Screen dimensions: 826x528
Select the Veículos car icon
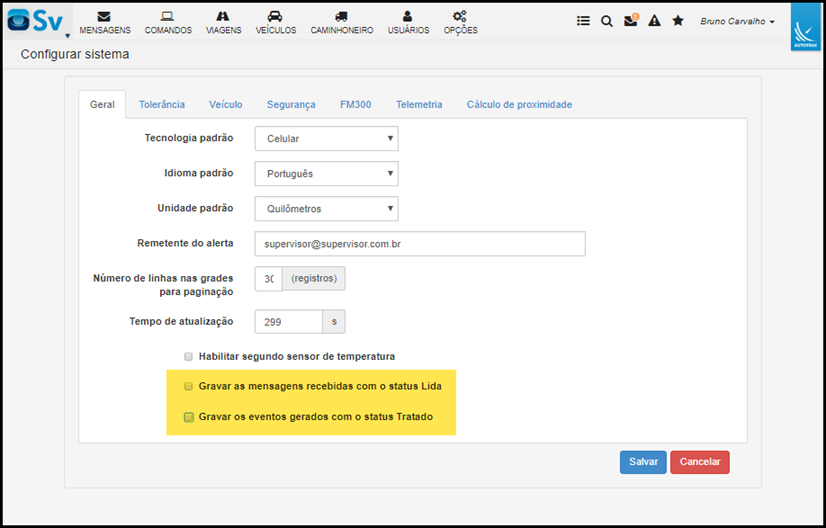[x=275, y=17]
